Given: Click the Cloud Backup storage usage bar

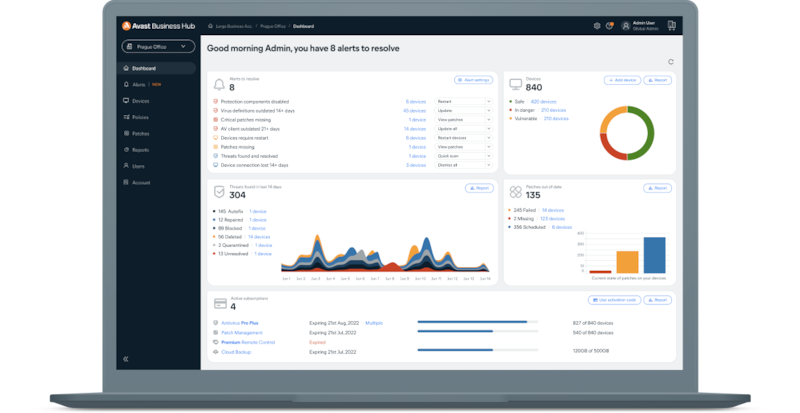Looking at the screenshot, I should (x=478, y=350).
